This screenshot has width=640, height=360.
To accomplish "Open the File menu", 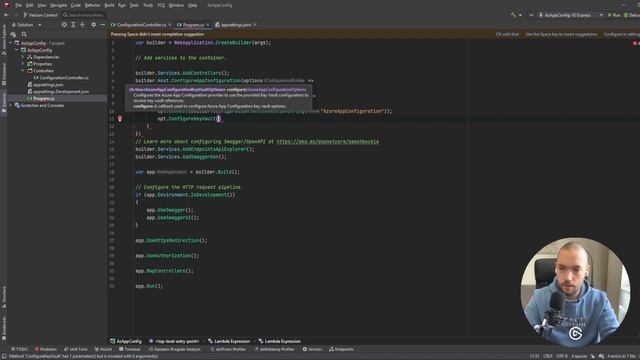I will point(18,5).
